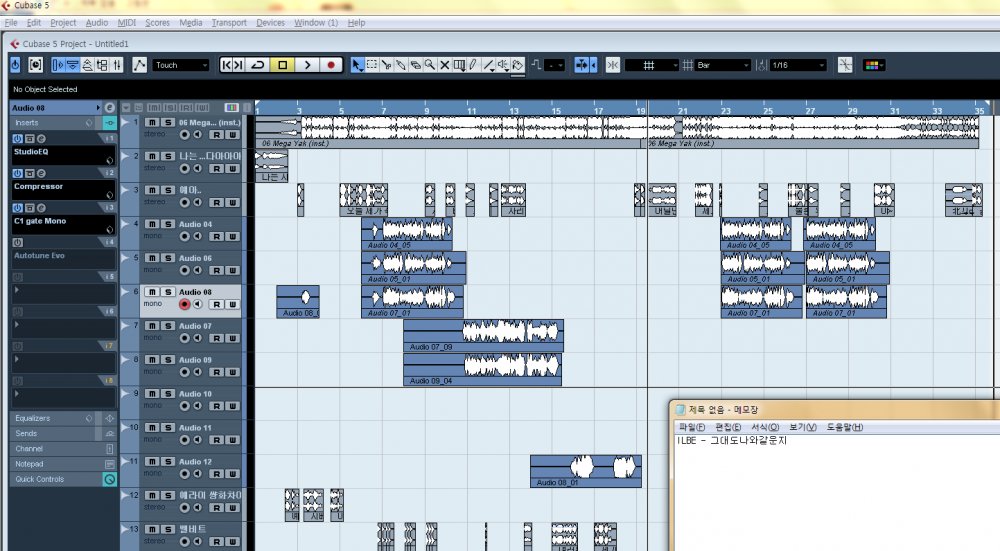This screenshot has height=551, width=1000.
Task: Enable Write automation on Audio 09
Action: (232, 372)
